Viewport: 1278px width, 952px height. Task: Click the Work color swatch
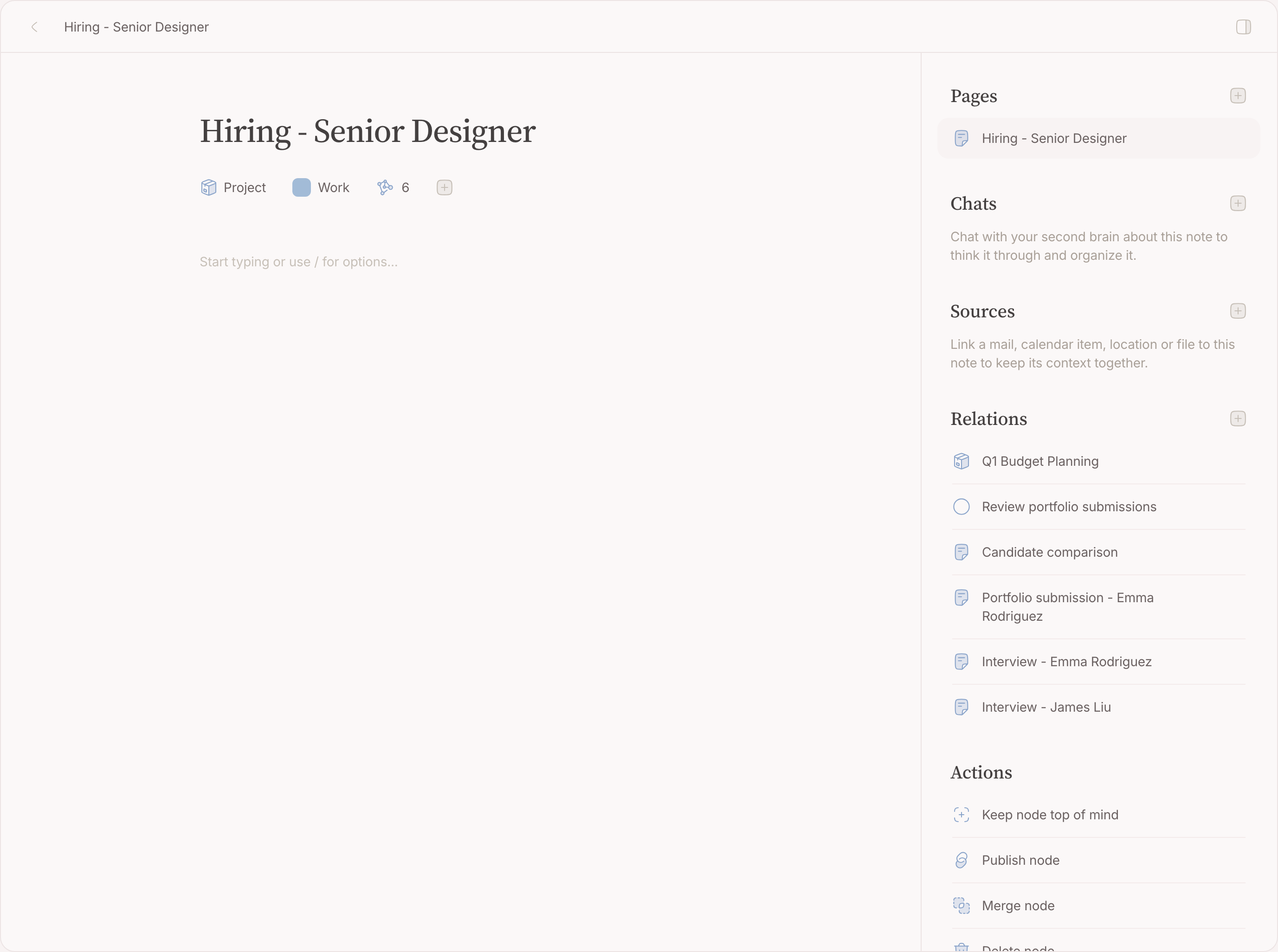tap(302, 188)
